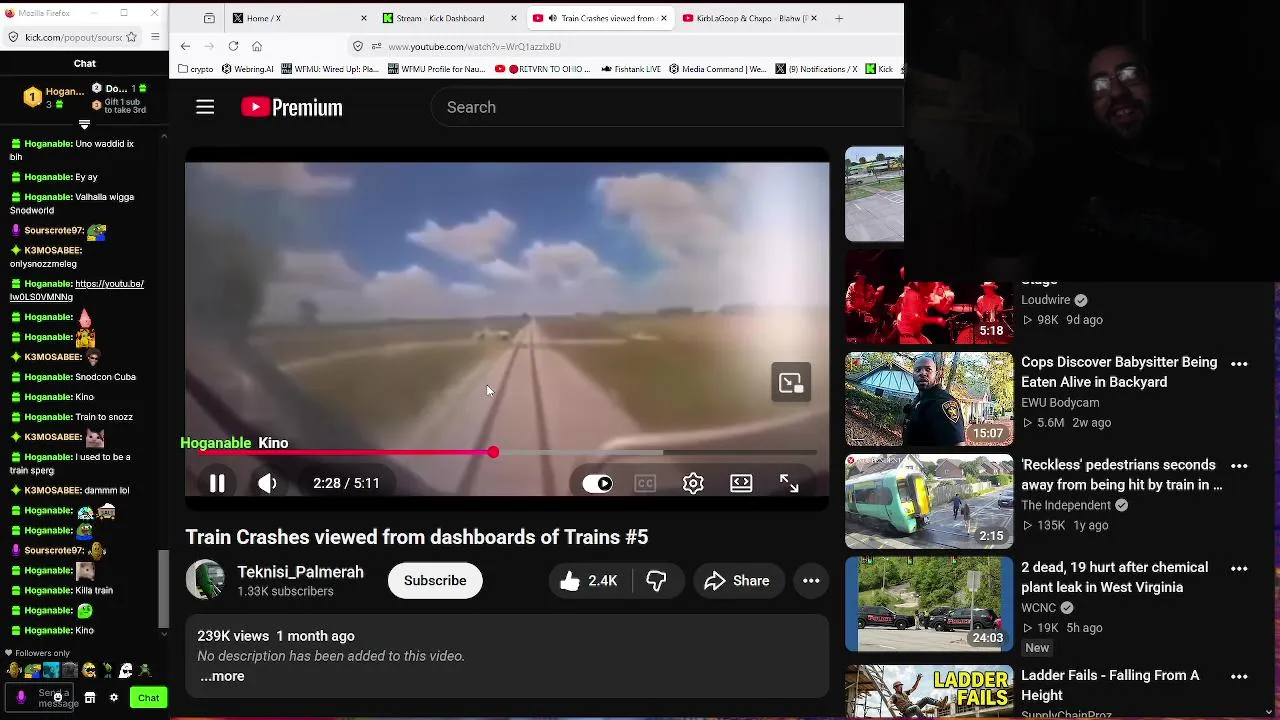
Task: Share the train crashes video
Action: 737,581
